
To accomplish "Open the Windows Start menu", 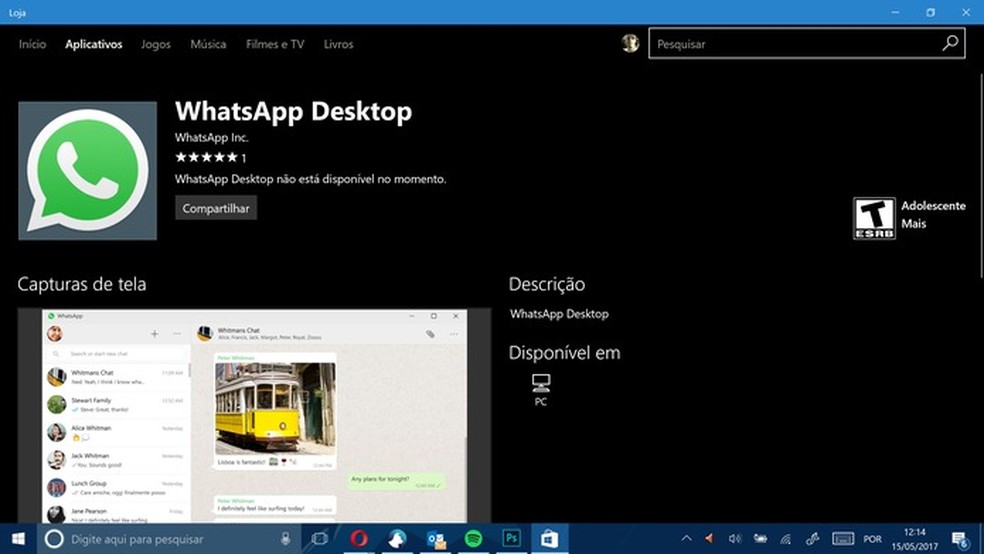I will coord(18,539).
